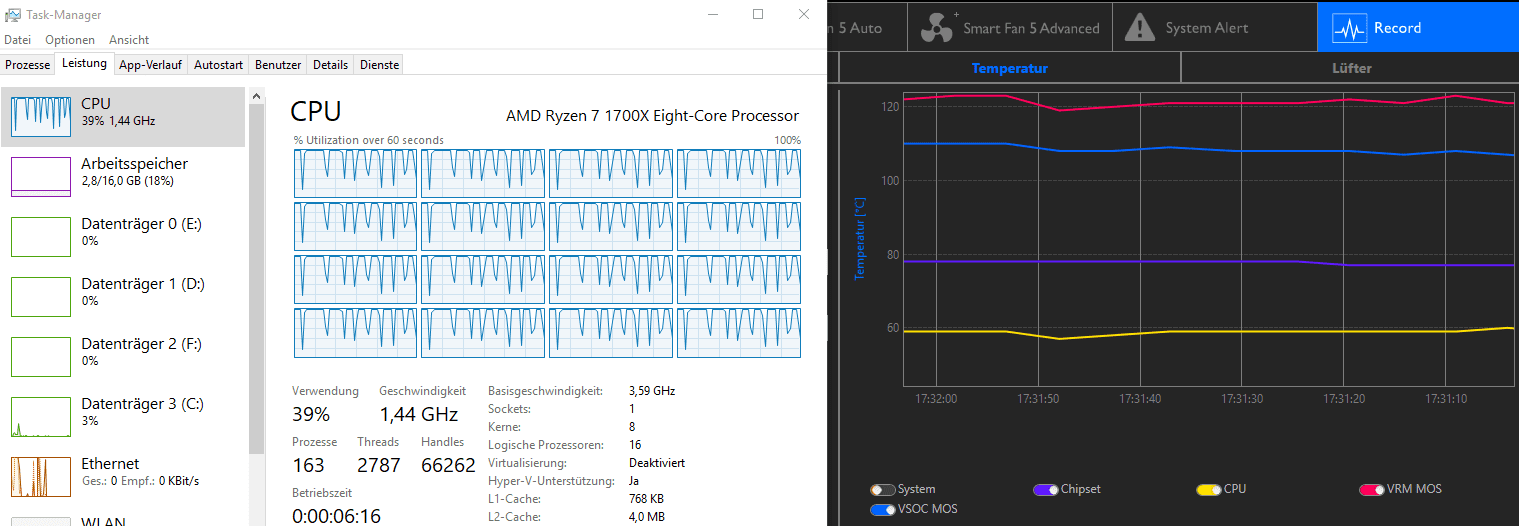Click the Task-Manager sidebar scrollbar track

point(257,490)
